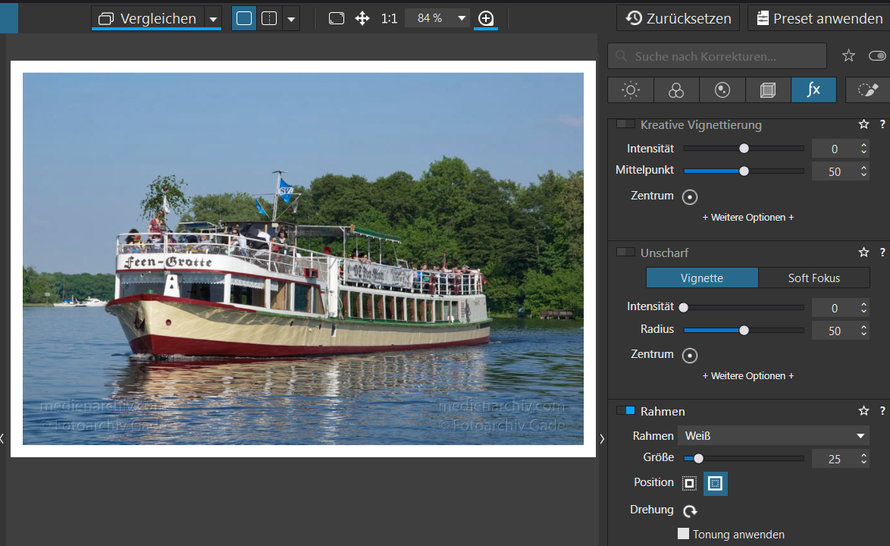Select the fx effects tab
The height and width of the screenshot is (546, 890).
point(813,90)
